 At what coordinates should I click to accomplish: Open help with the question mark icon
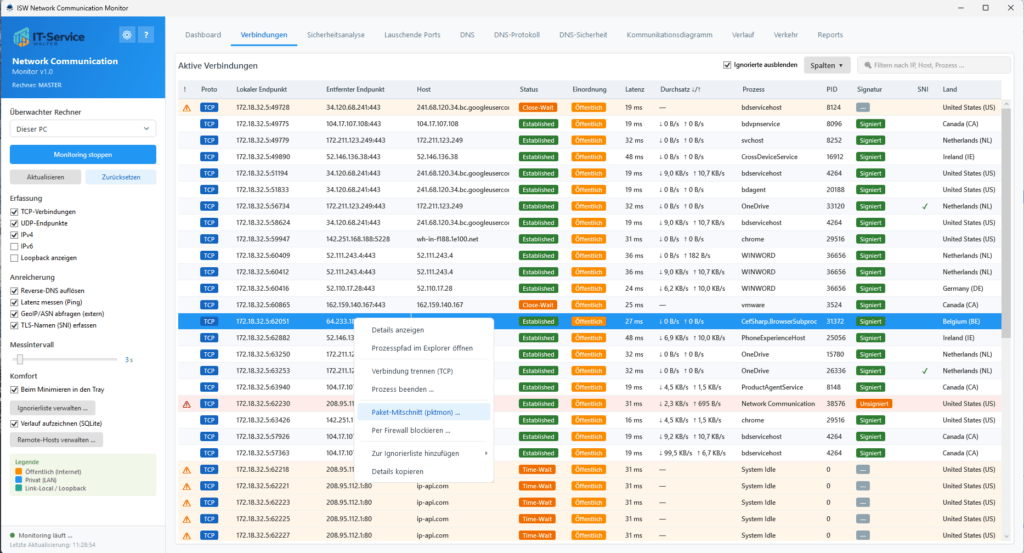(146, 35)
